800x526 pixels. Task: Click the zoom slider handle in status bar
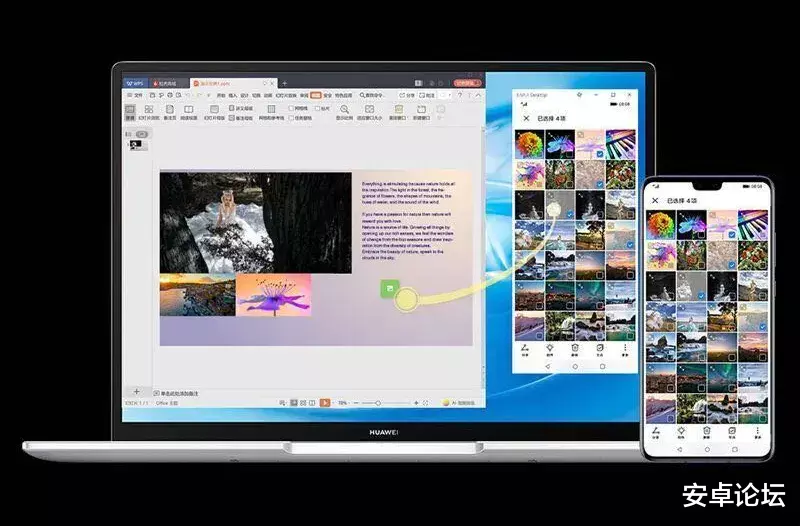(378, 403)
